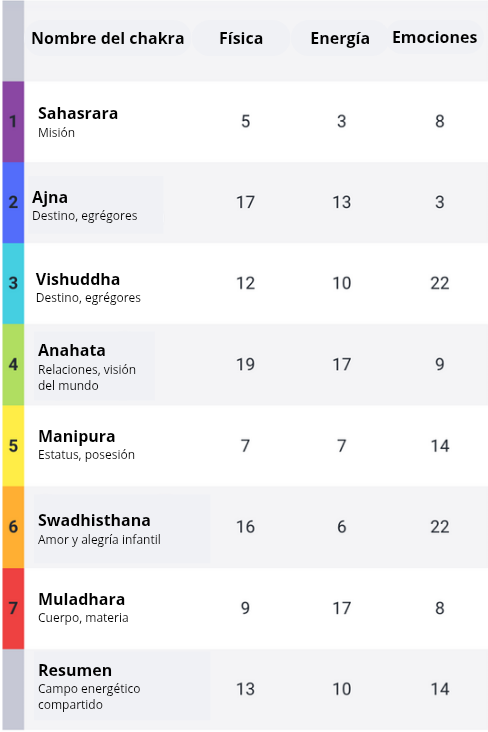Click the Muladhara chakra name

point(82,599)
